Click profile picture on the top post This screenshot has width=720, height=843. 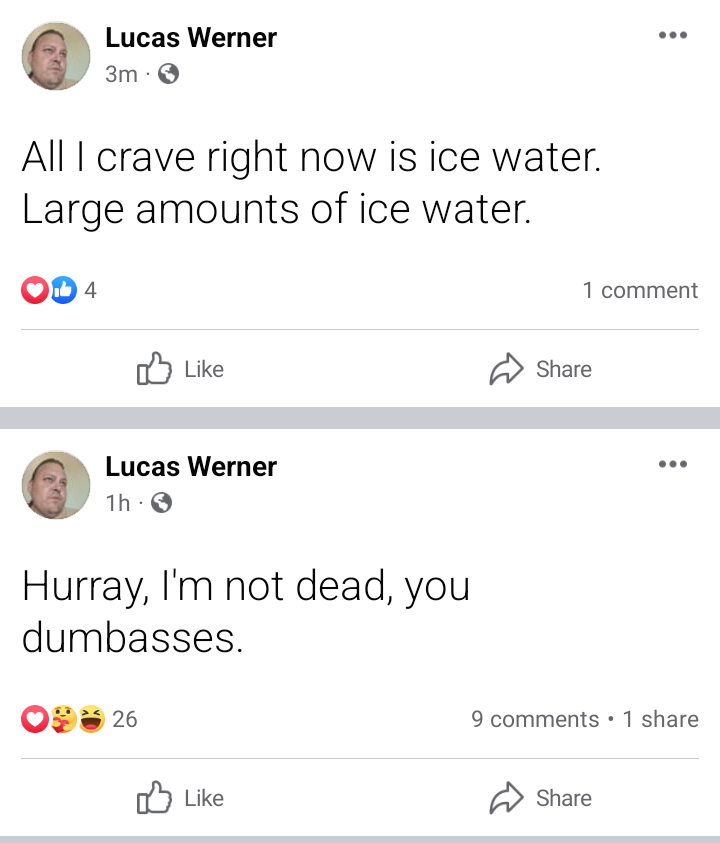point(56,56)
